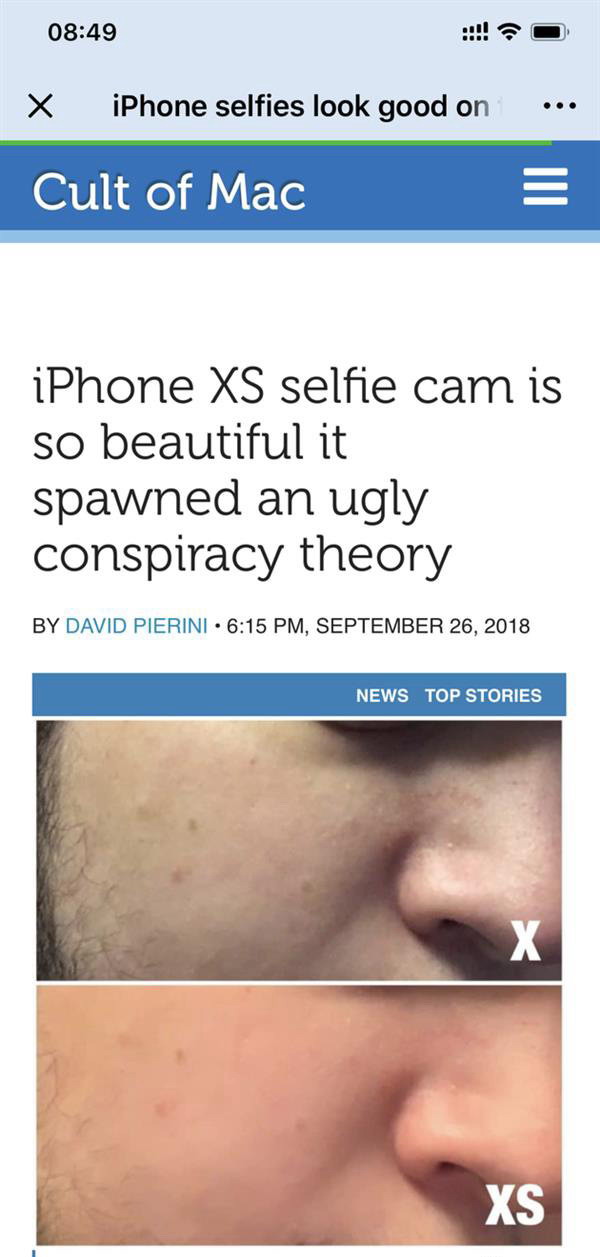600x1257 pixels.
Task: Select the NEWS category tag
Action: (382, 695)
